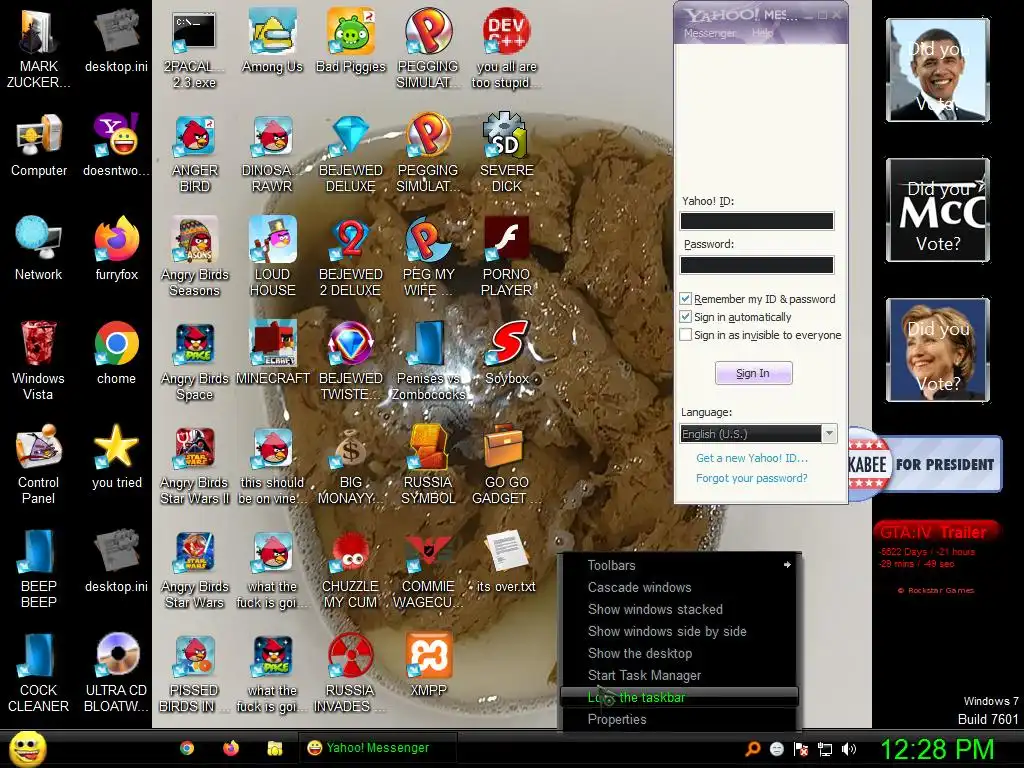Expand the Toolbars submenu arrow
This screenshot has height=768, width=1024.
(787, 565)
